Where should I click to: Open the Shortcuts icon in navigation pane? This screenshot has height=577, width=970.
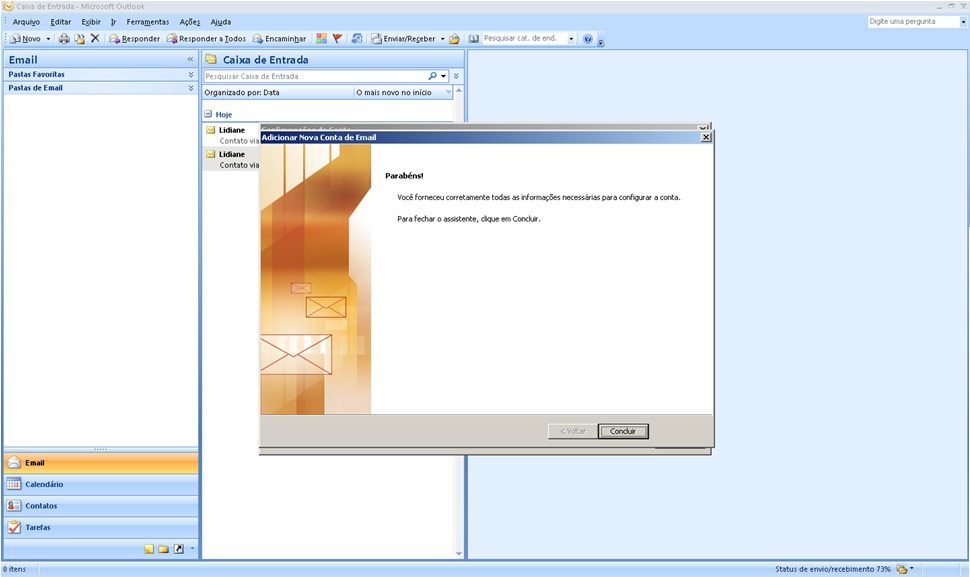[x=178, y=549]
